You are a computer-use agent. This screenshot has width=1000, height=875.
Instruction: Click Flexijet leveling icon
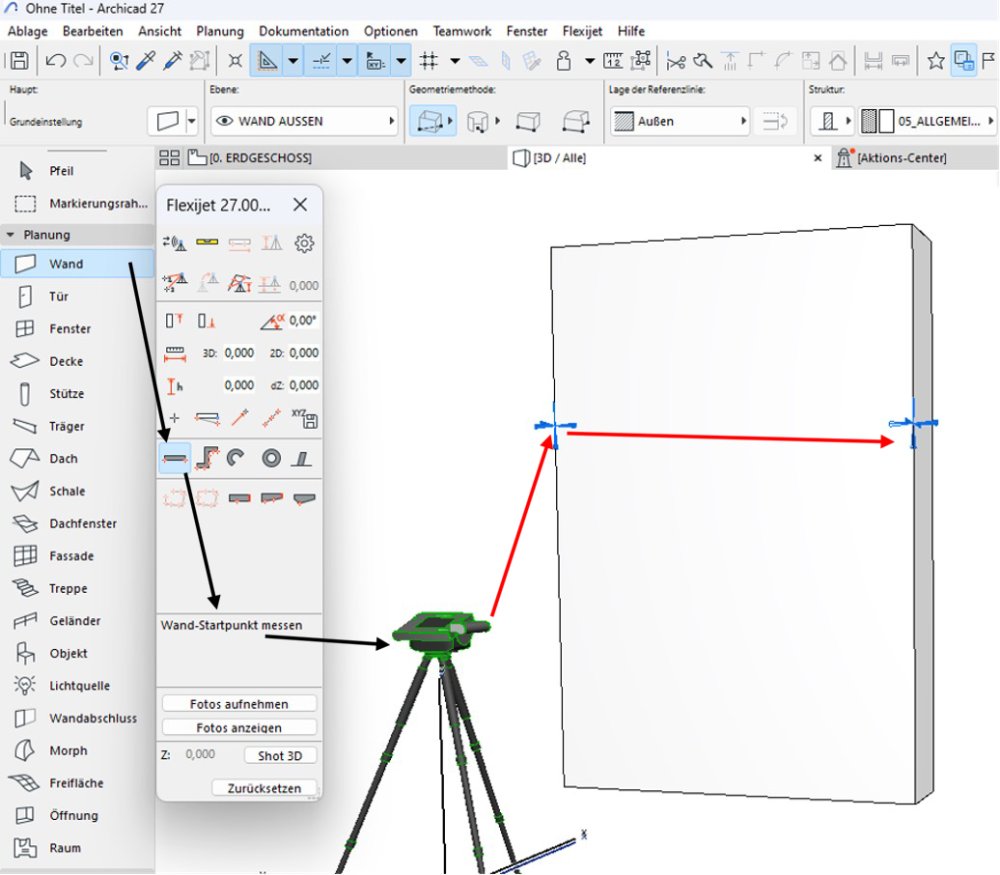[207, 242]
